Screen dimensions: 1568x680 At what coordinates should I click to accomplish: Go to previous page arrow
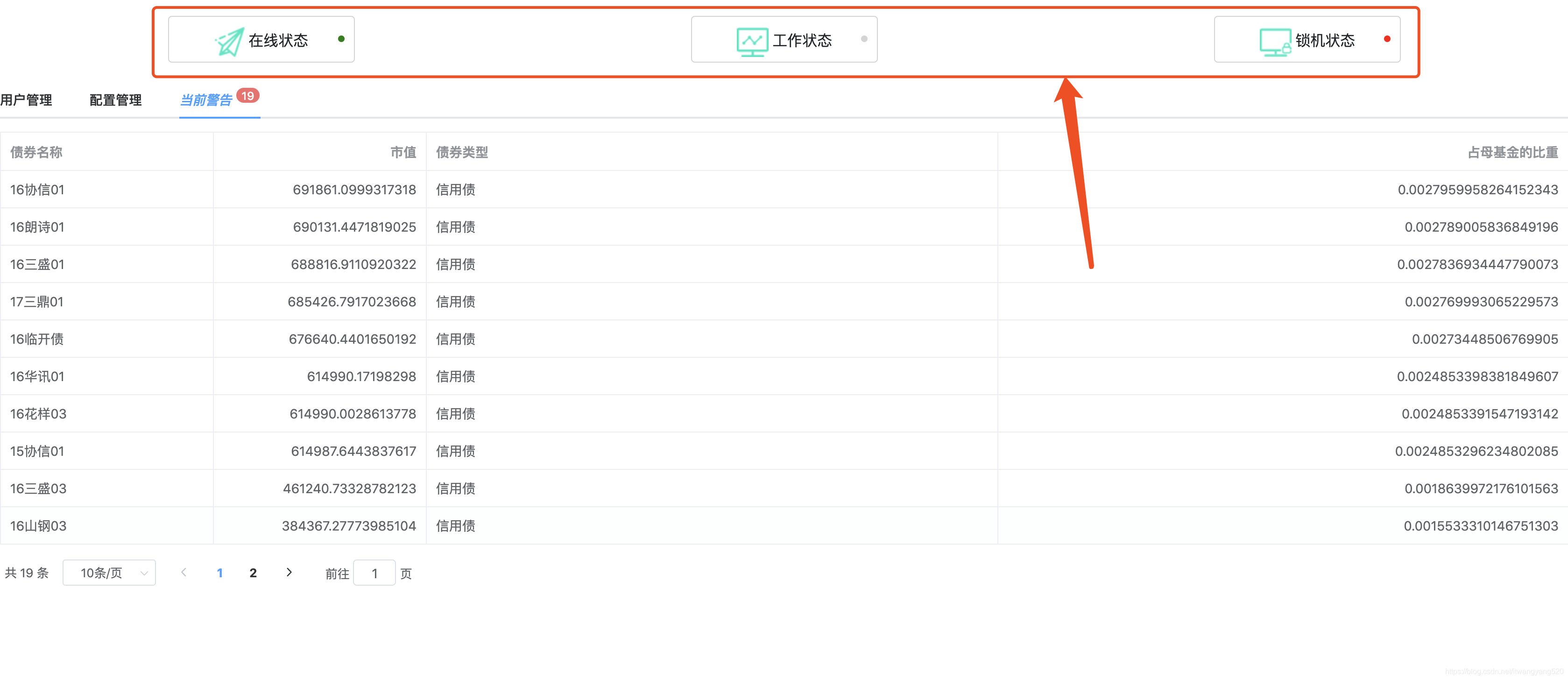pyautogui.click(x=184, y=572)
